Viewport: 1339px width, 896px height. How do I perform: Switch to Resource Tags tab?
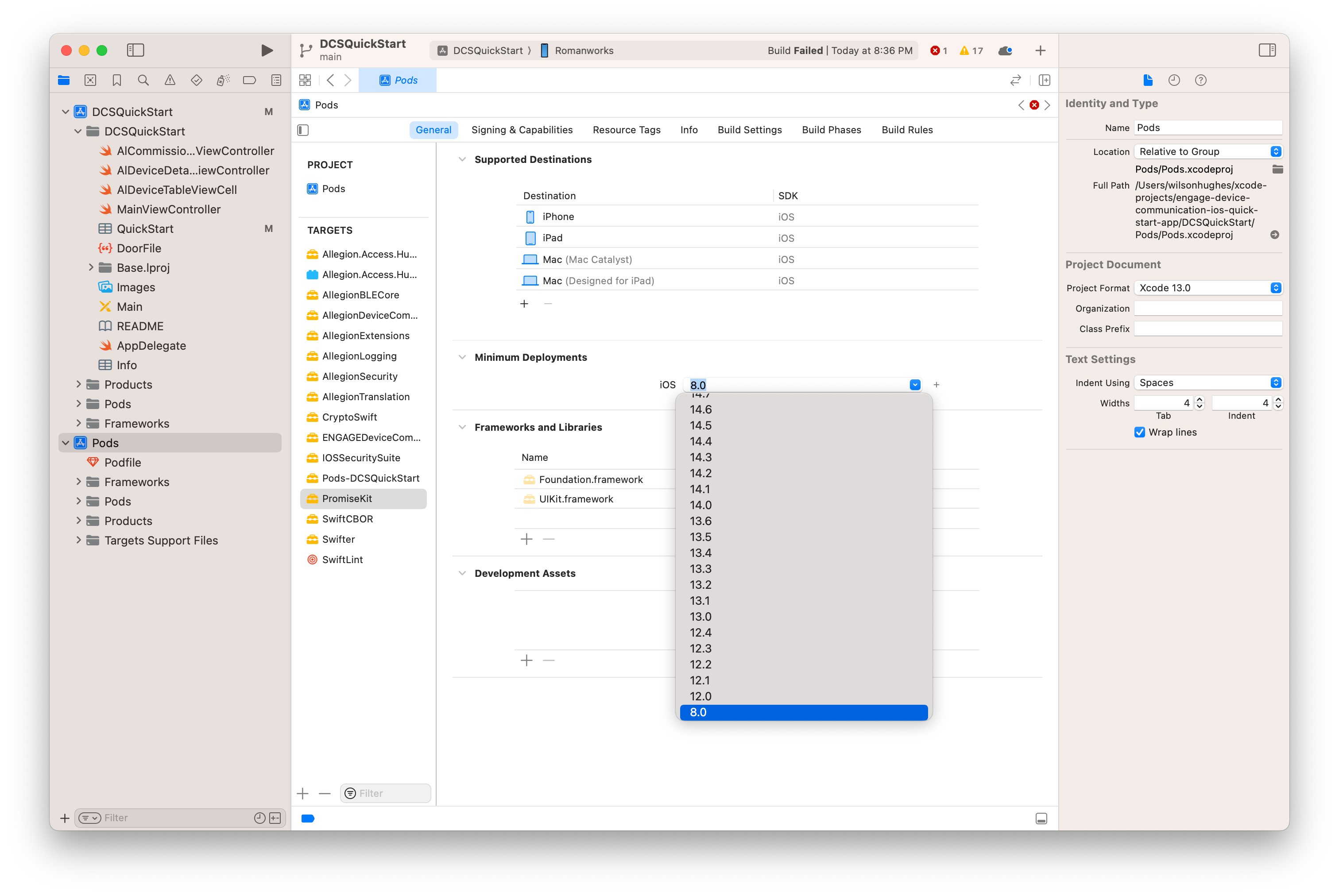coord(627,130)
